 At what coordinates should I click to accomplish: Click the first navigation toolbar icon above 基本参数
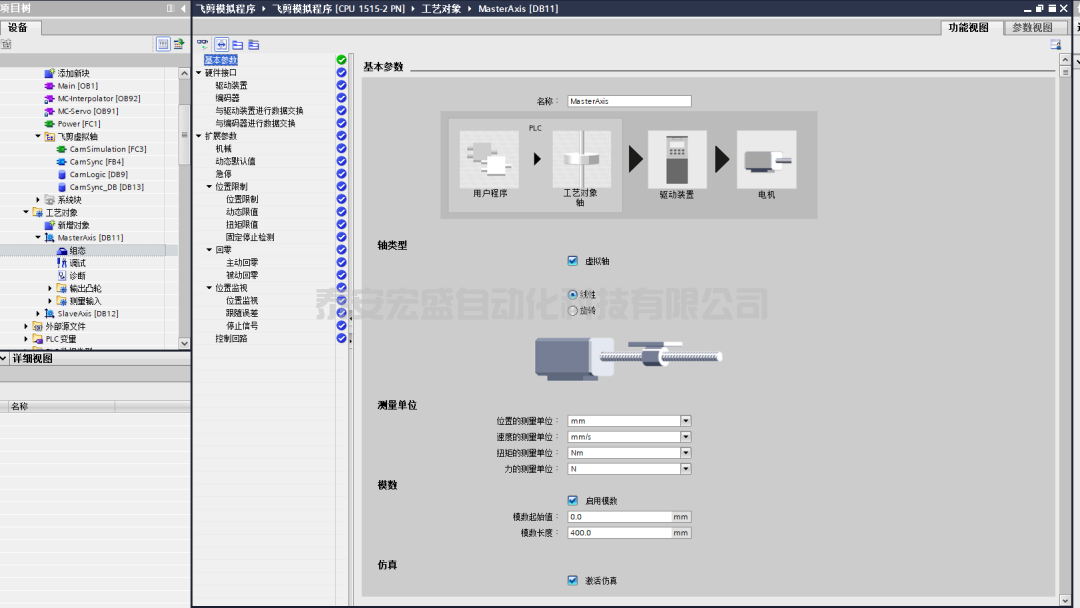tap(203, 45)
